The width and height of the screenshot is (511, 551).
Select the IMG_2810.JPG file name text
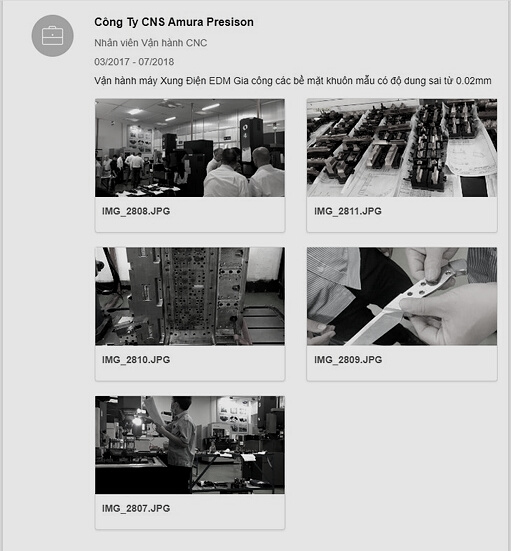[136, 360]
